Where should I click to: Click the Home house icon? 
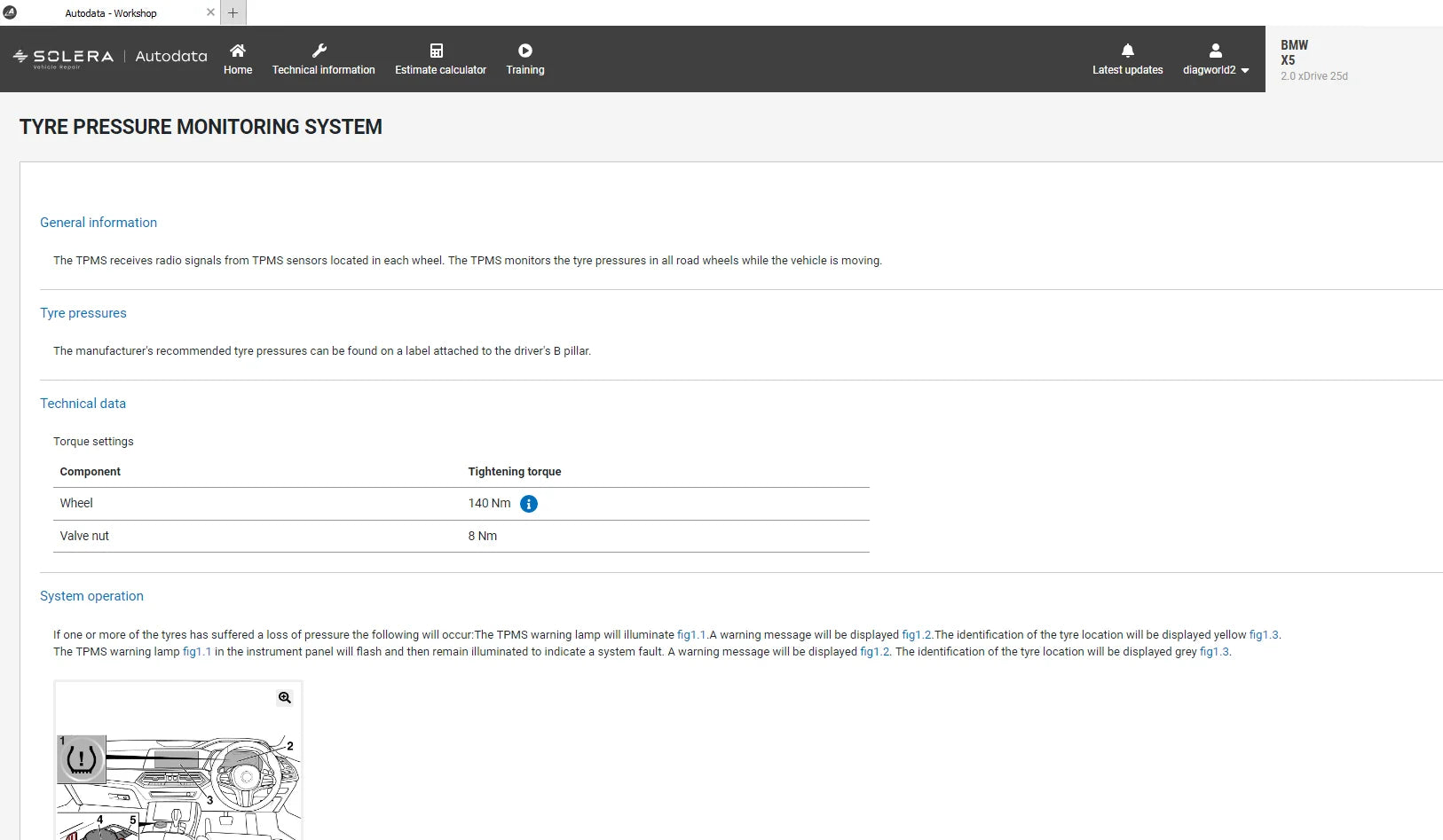(x=237, y=51)
